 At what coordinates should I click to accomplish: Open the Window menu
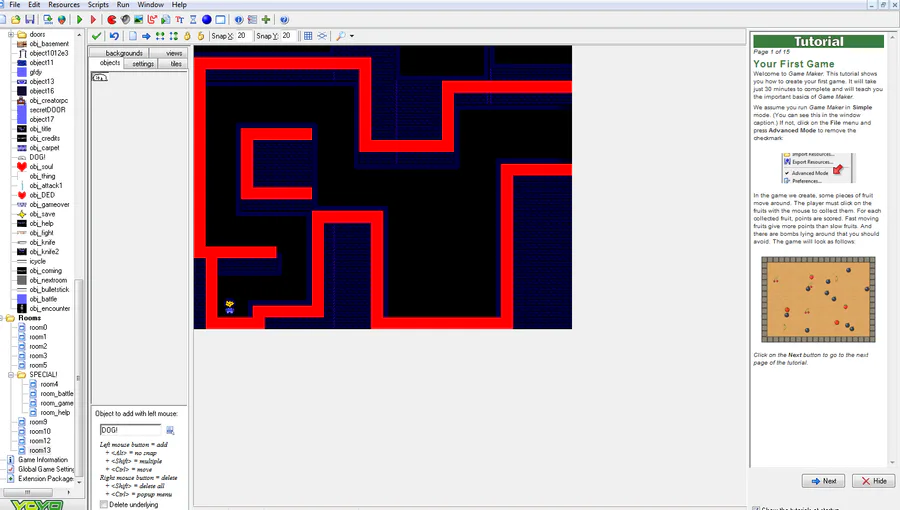[150, 5]
